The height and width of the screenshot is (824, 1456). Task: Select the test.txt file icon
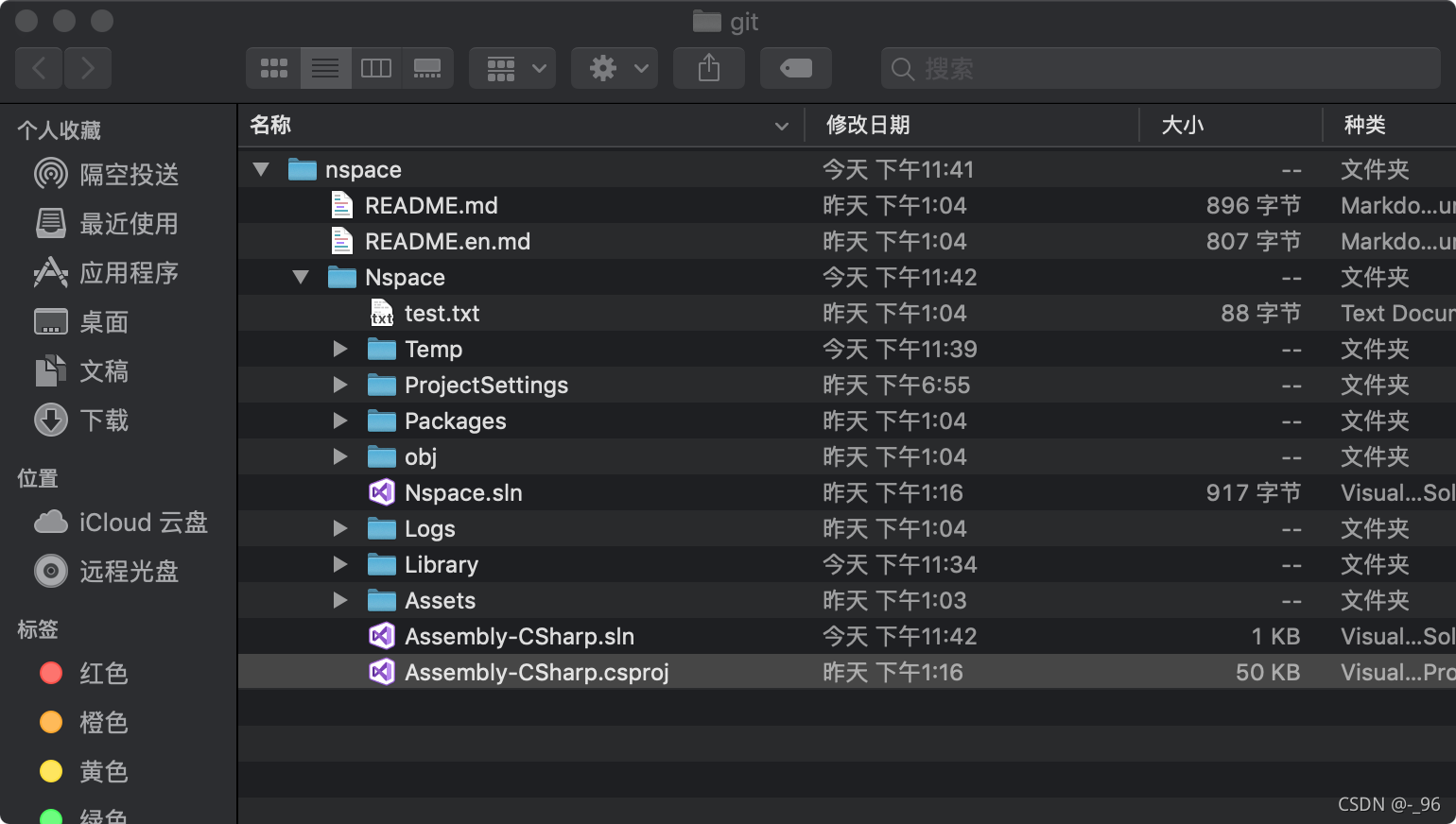coord(382,314)
